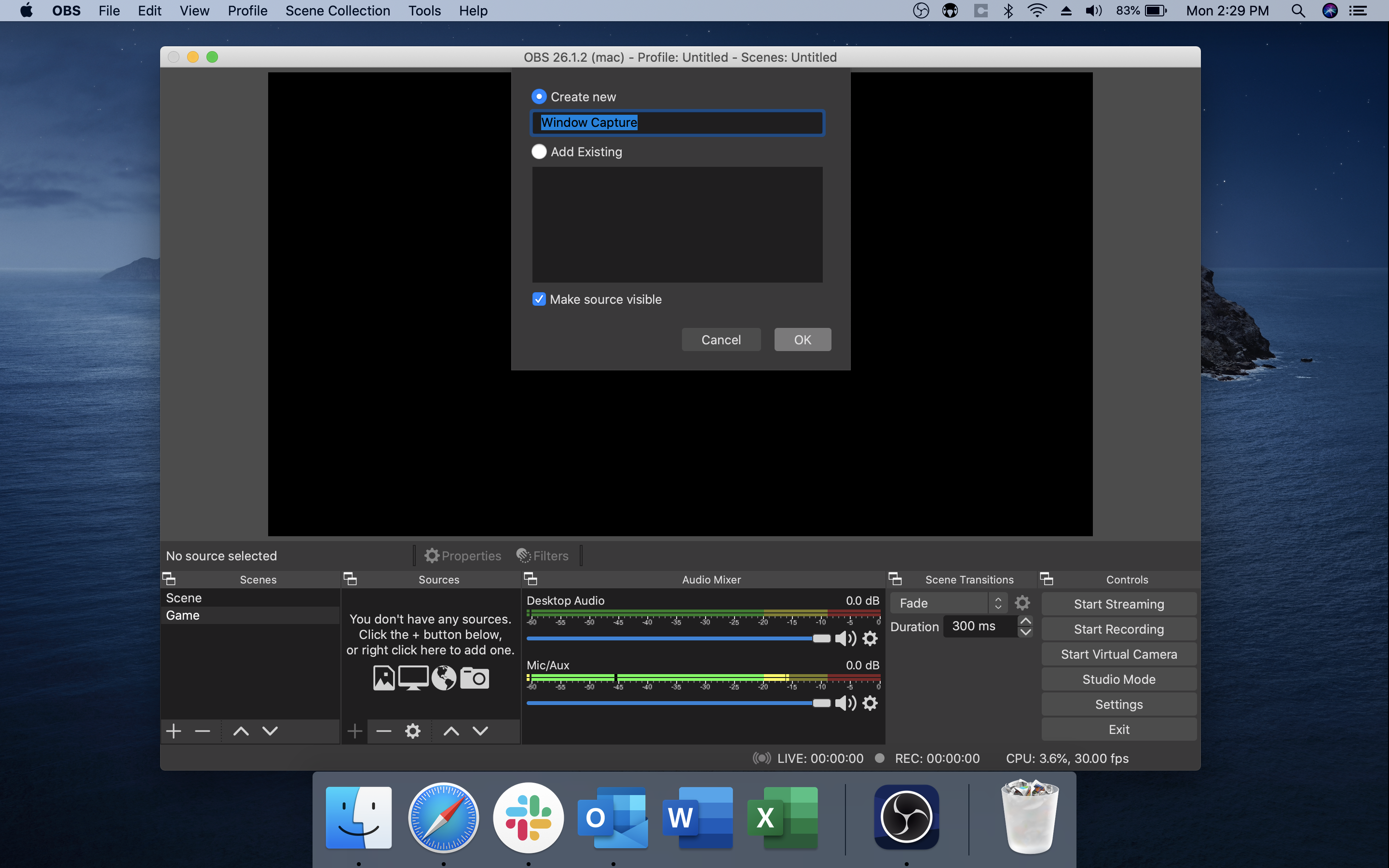Open source properties gear in Sources panel

point(413,730)
